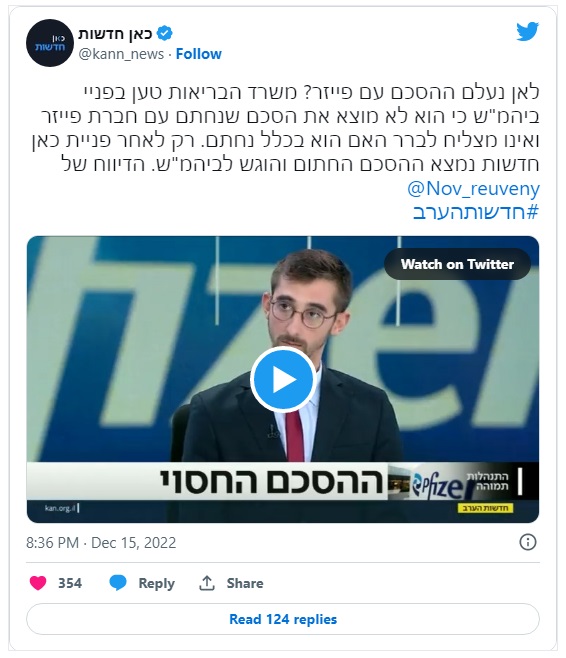The height and width of the screenshot is (658, 566).
Task: Click the כאן חדשות display name
Action: pos(115,34)
